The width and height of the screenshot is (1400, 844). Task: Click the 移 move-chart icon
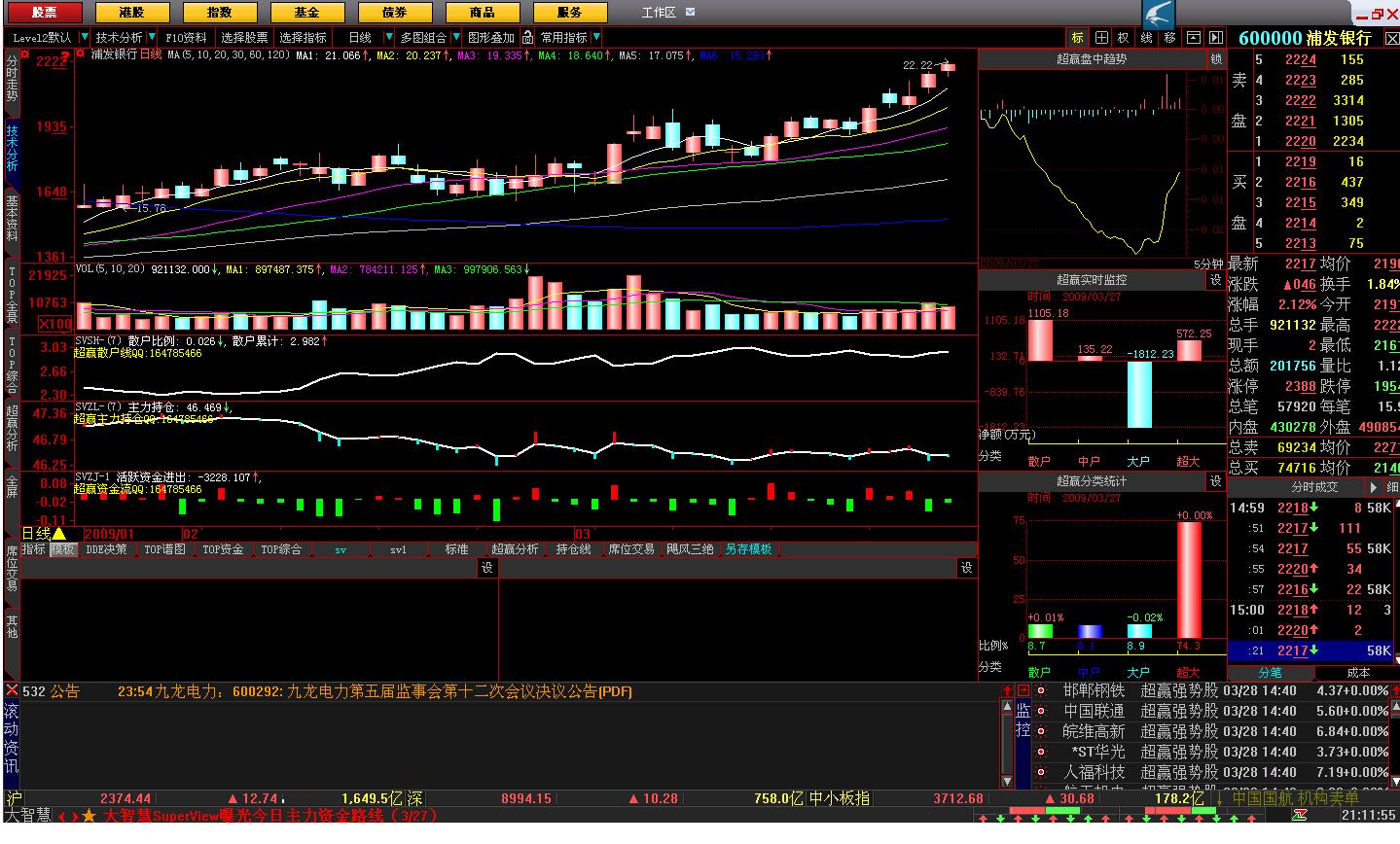point(1169,38)
